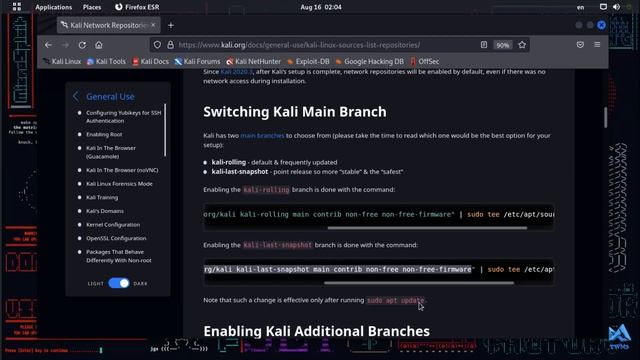Open the OpenSSL Configuration doc
This screenshot has height=360, width=640.
[x=116, y=238]
